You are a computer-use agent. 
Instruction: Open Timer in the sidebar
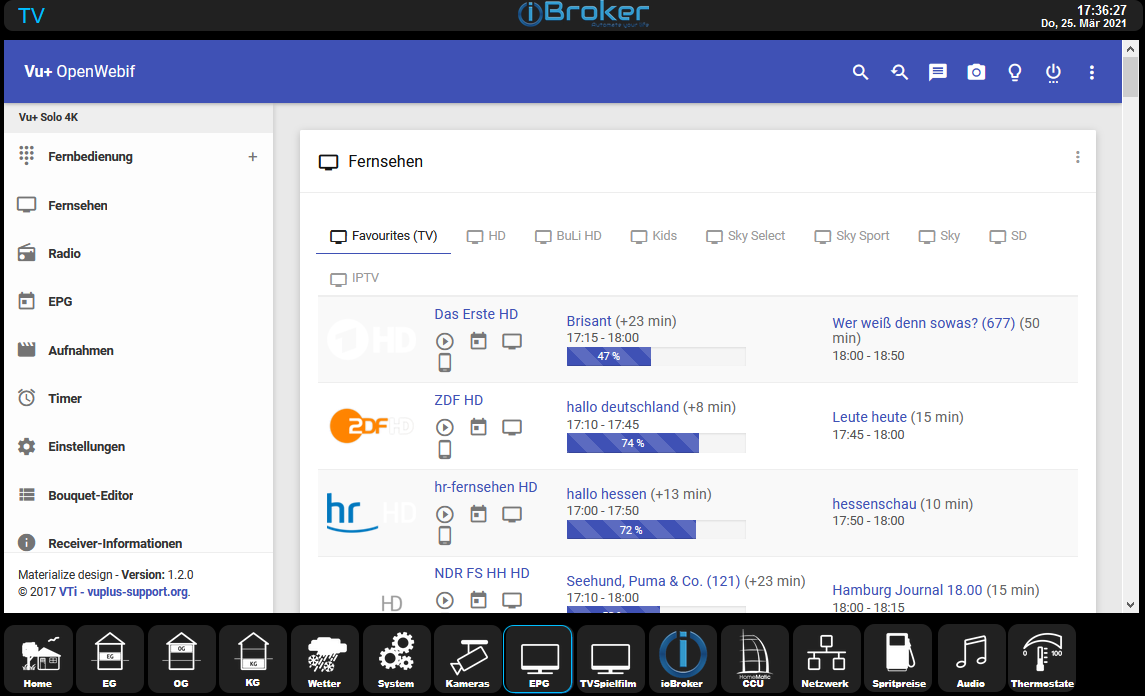[x=65, y=398]
